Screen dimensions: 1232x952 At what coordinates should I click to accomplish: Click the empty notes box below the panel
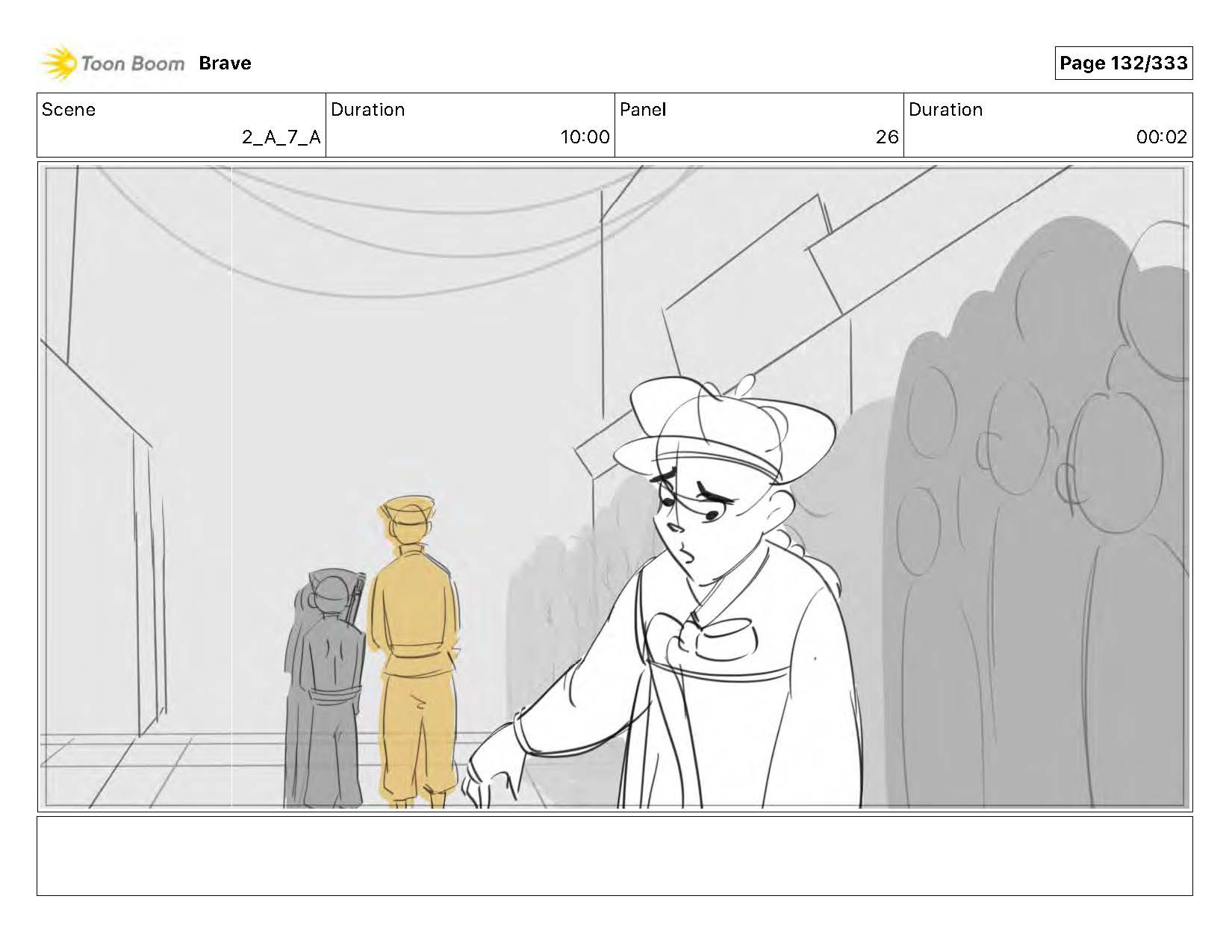(615, 856)
